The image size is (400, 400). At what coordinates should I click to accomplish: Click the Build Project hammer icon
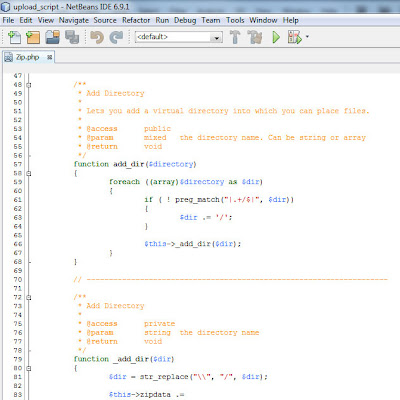pyautogui.click(x=235, y=37)
